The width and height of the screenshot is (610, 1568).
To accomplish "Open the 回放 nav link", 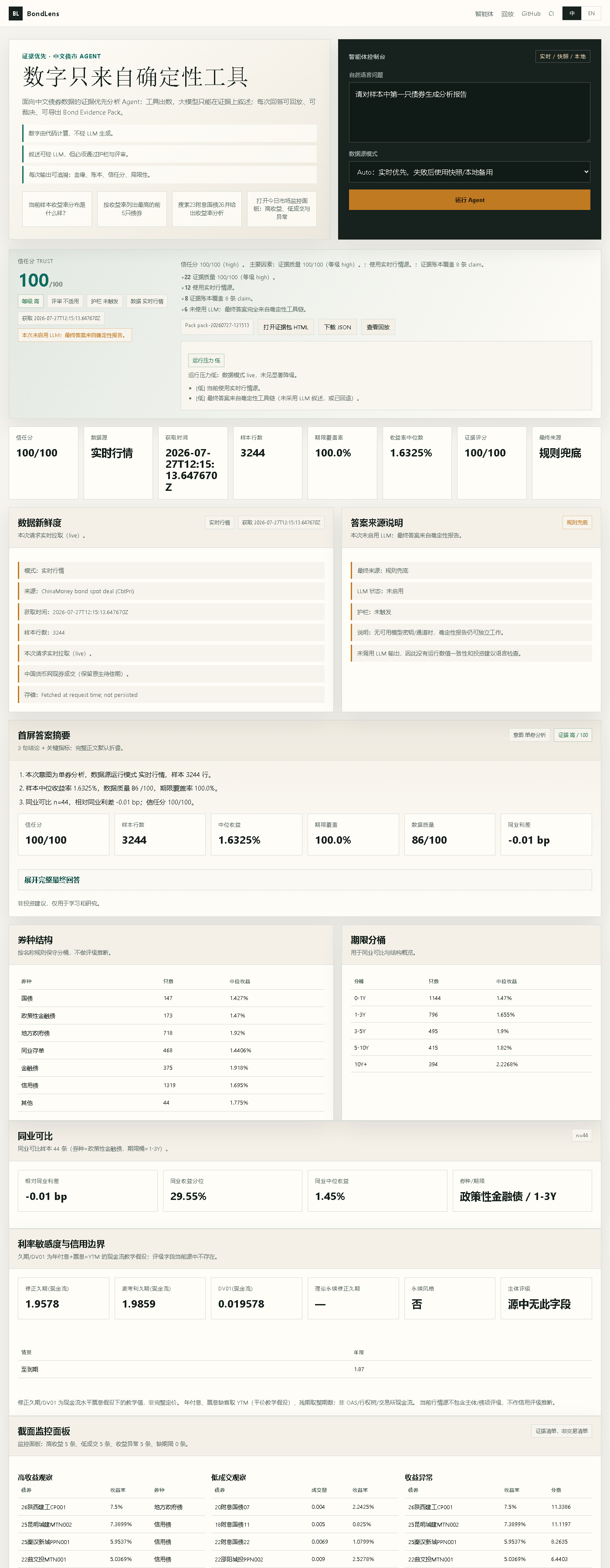I will [507, 14].
